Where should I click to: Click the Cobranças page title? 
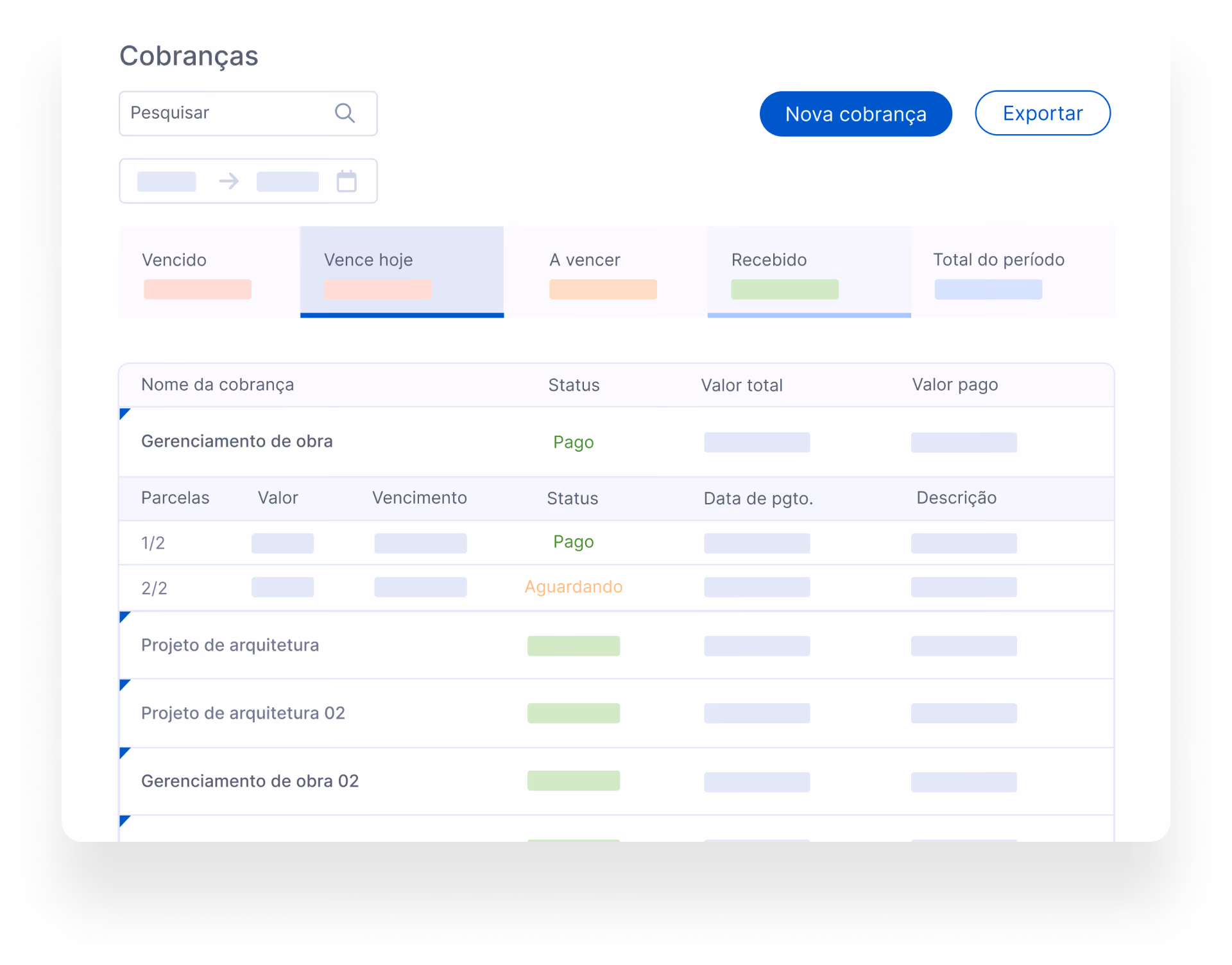pyautogui.click(x=189, y=56)
